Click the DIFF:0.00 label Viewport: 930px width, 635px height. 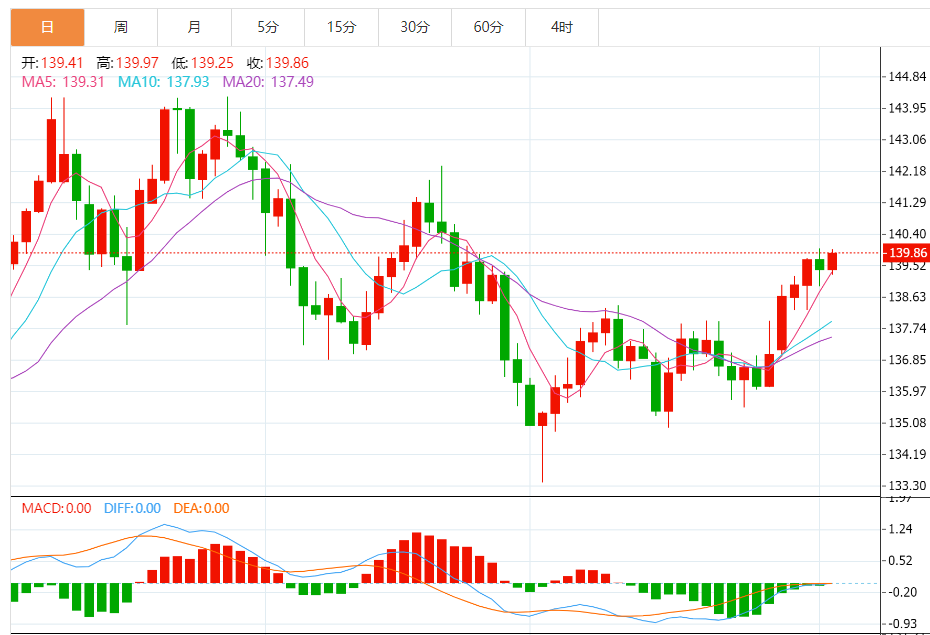click(x=132, y=508)
